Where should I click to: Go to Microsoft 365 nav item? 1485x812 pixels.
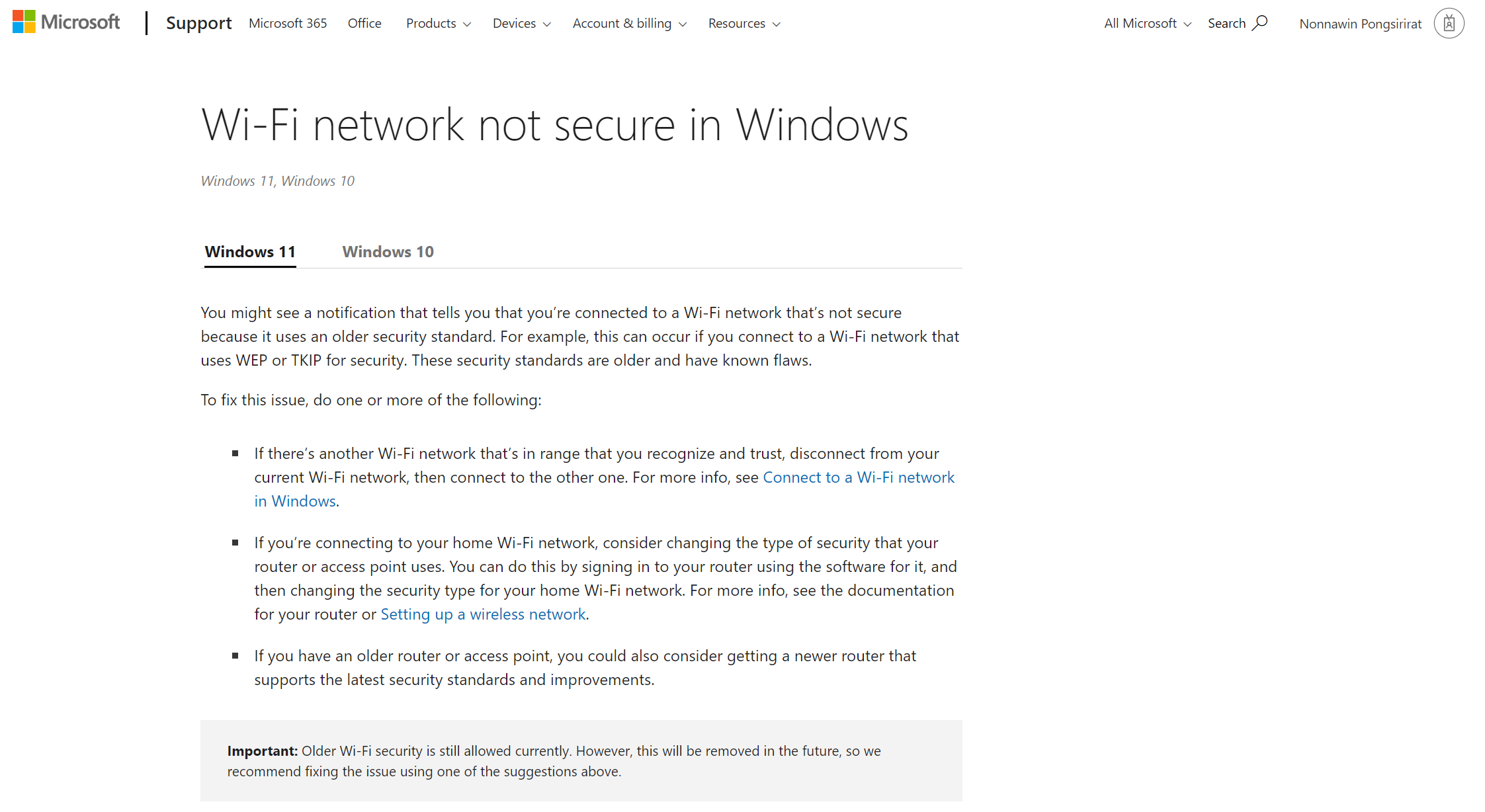click(x=288, y=24)
